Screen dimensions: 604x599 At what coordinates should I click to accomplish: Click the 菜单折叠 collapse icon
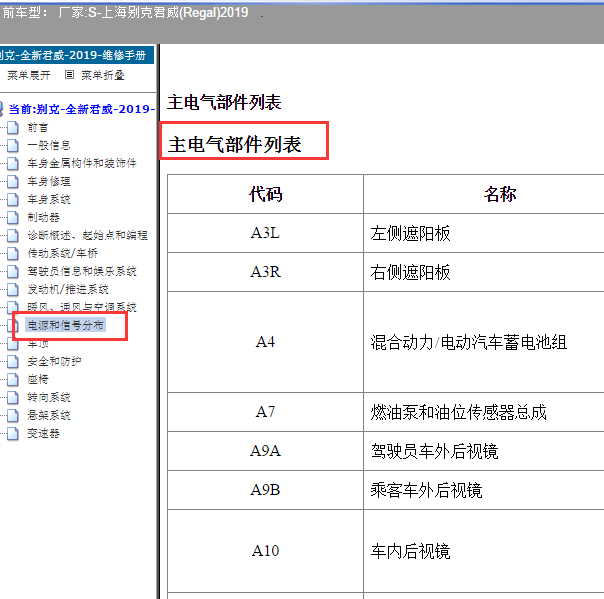coord(69,75)
